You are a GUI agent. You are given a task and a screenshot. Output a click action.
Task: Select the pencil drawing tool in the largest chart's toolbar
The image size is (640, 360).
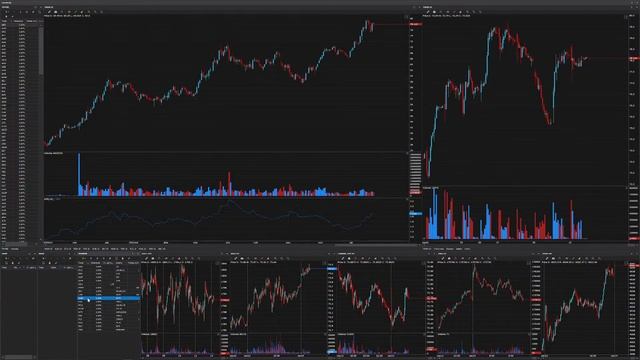(49, 12)
